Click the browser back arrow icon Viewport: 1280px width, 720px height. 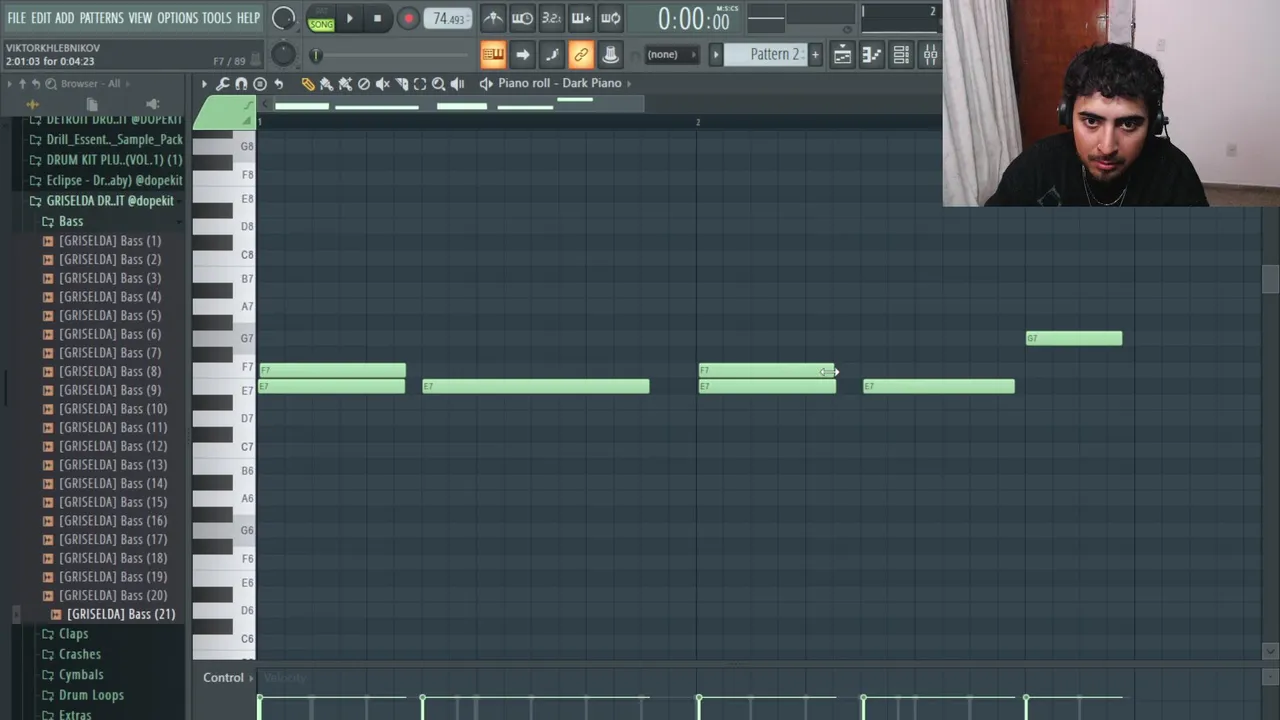coord(36,84)
